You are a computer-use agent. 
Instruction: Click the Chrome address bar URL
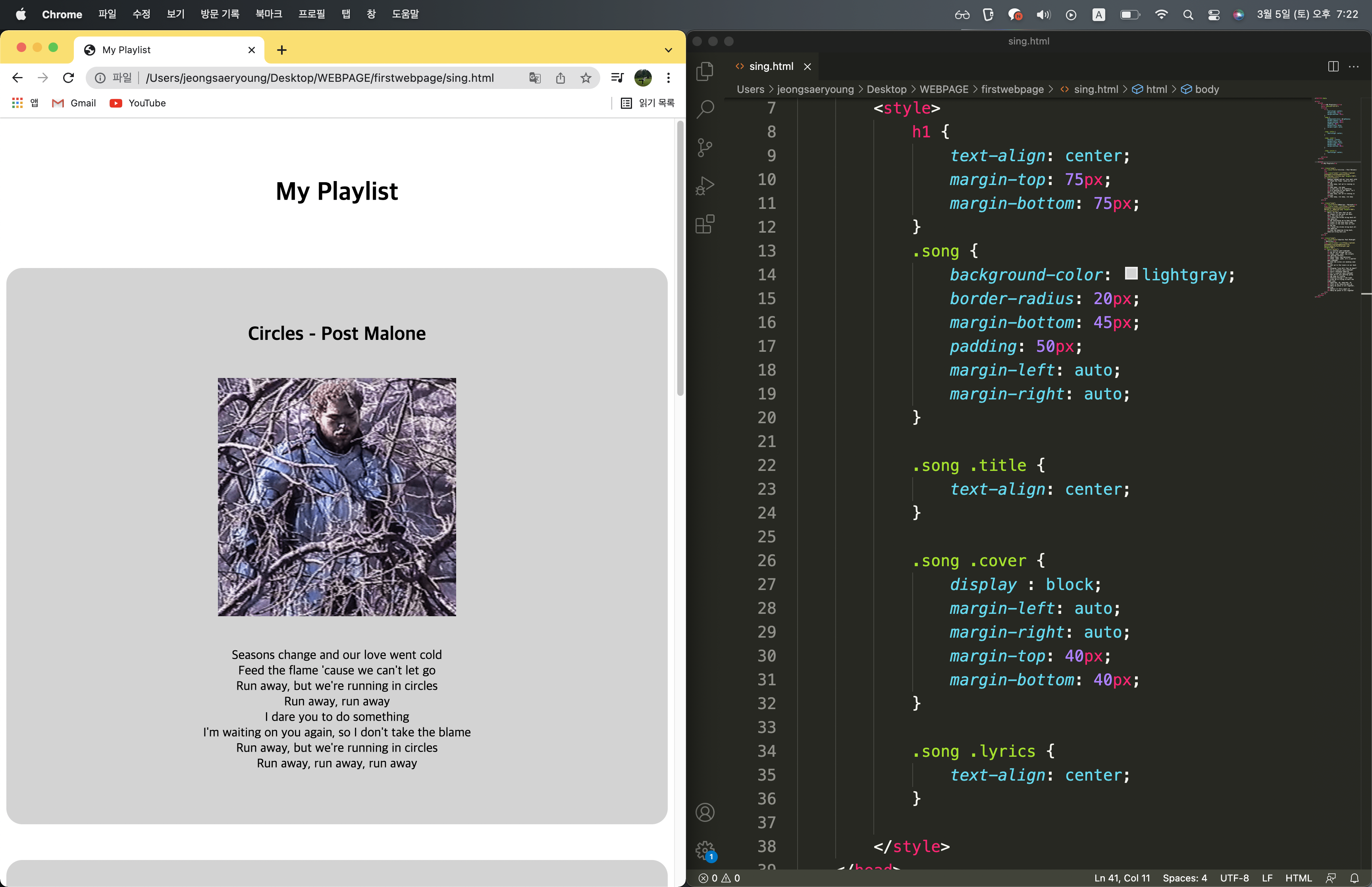(320, 78)
